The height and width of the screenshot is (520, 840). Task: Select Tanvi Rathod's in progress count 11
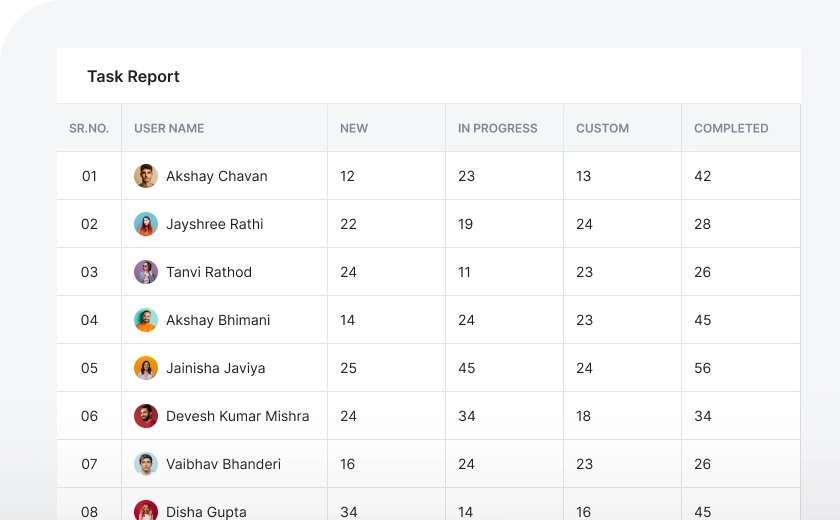tap(464, 272)
